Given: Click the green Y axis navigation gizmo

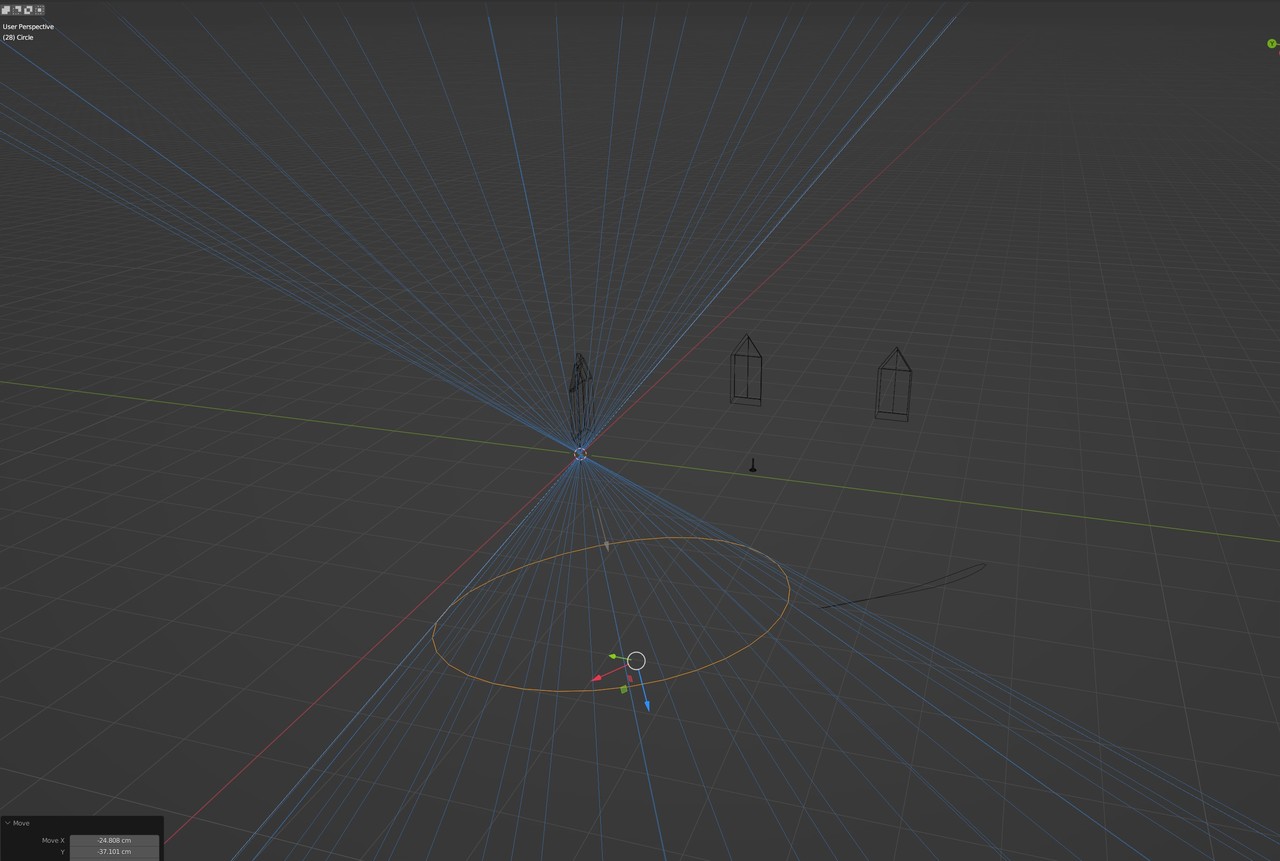Looking at the screenshot, I should click(x=1272, y=44).
